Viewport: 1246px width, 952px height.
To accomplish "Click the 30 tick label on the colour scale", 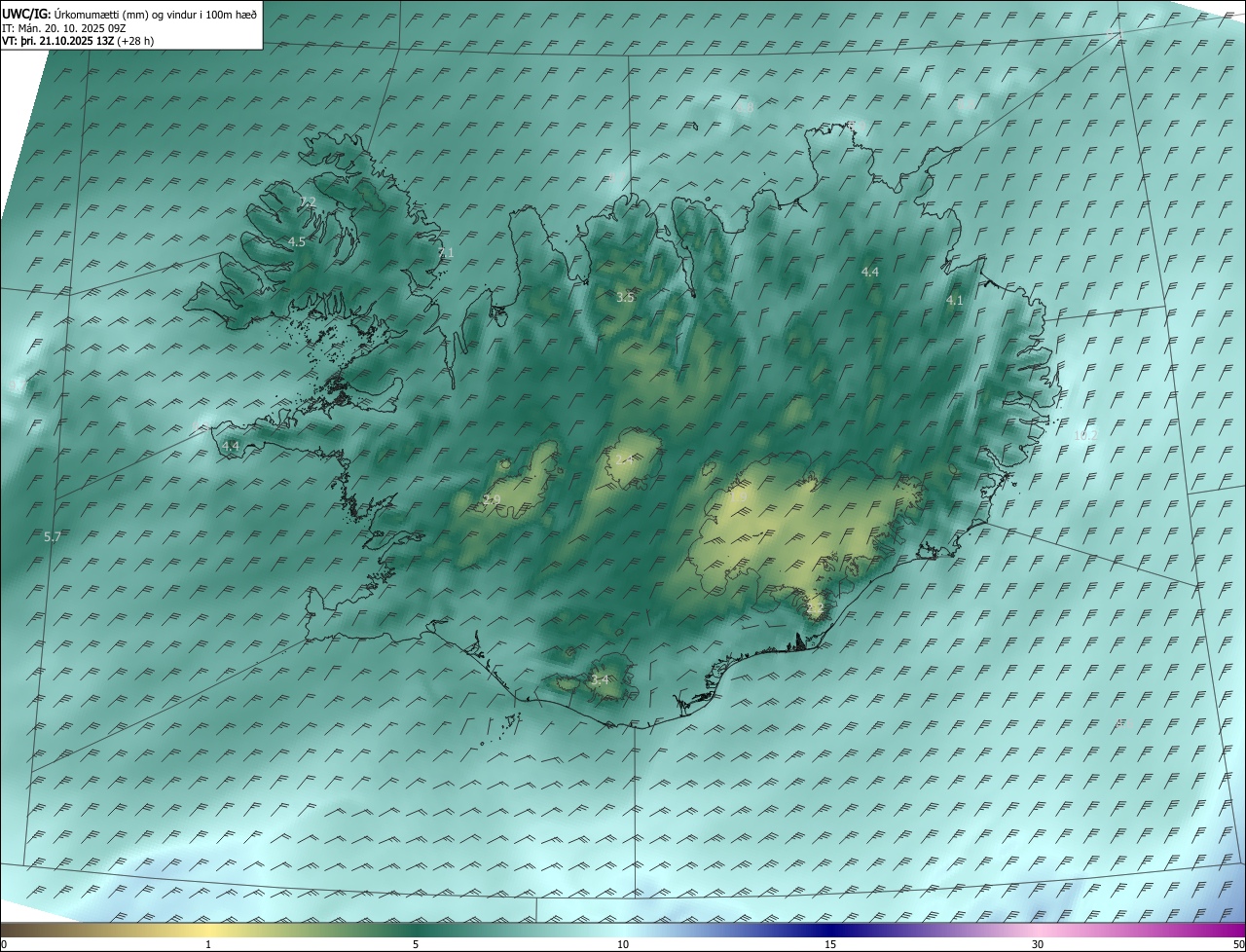I will pos(1038,944).
